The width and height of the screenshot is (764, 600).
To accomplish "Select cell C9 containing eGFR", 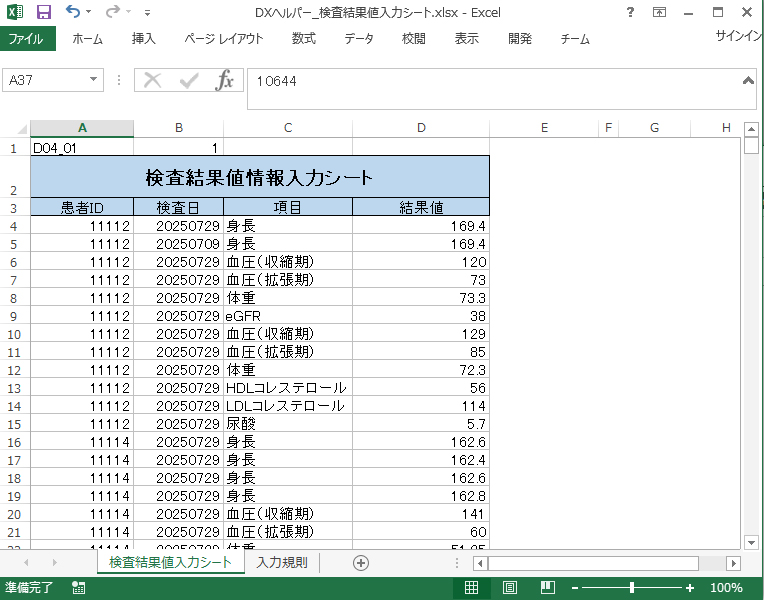I will coord(287,315).
